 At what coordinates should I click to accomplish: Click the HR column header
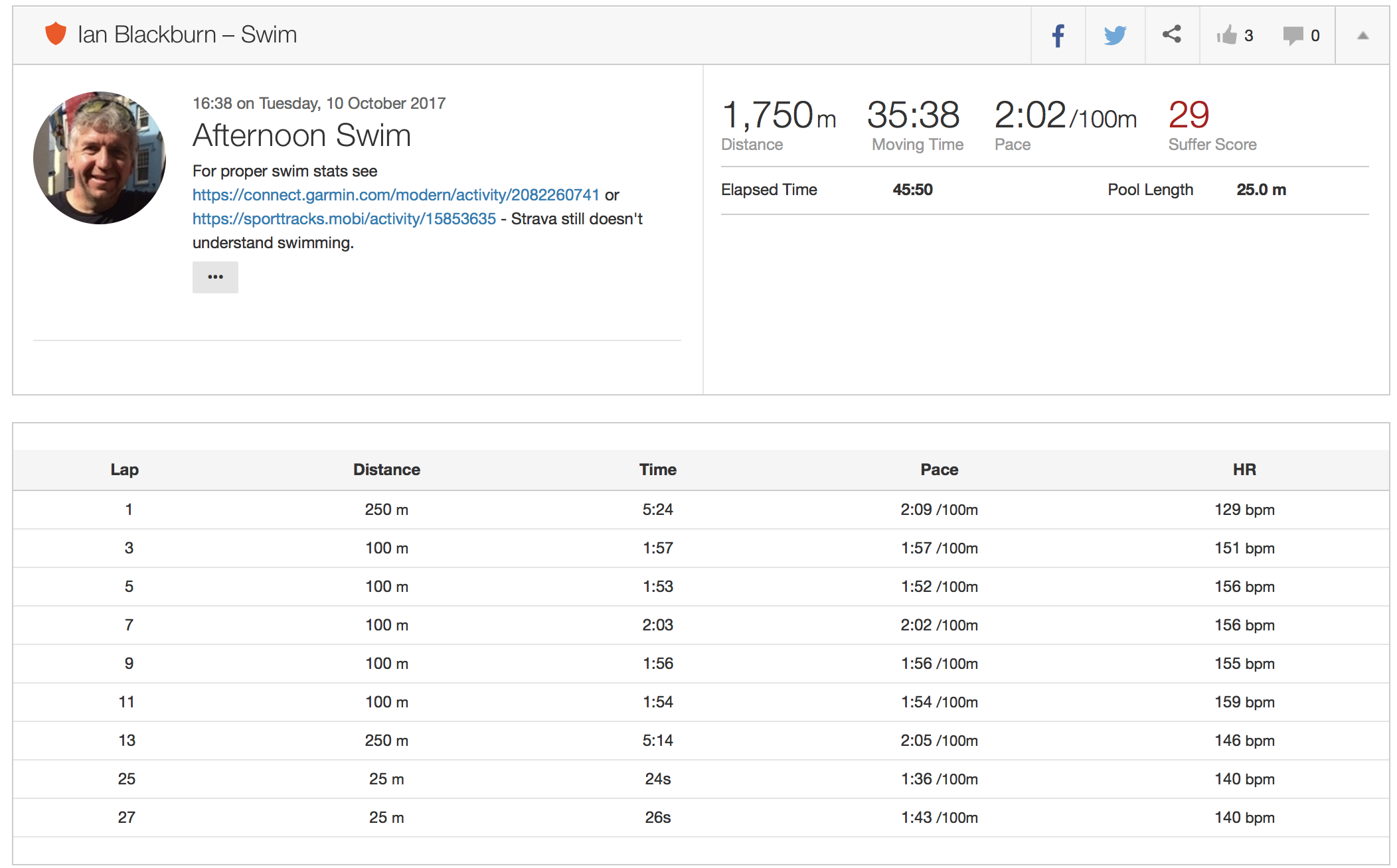click(1244, 470)
